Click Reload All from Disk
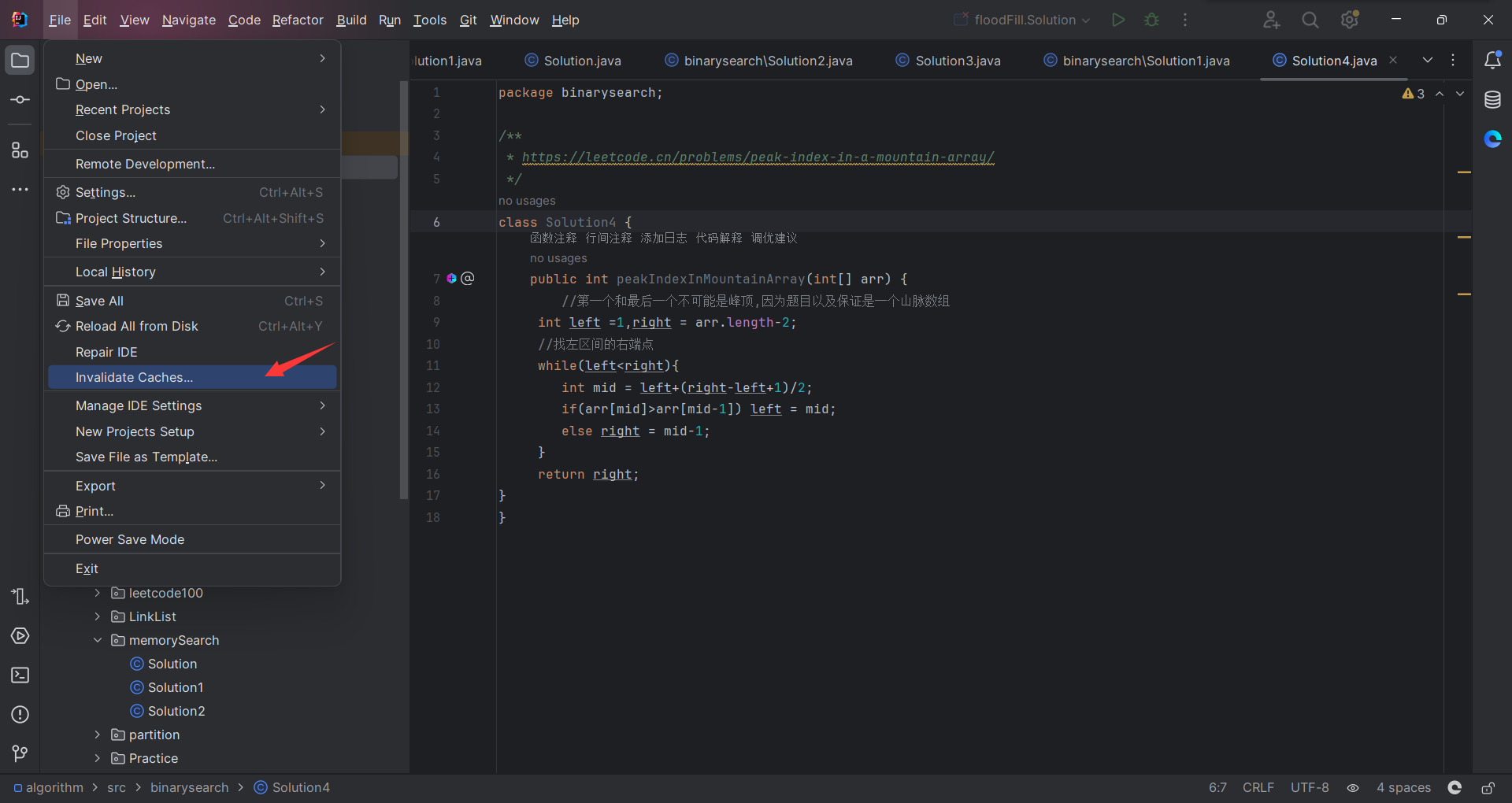1512x803 pixels. (x=192, y=326)
